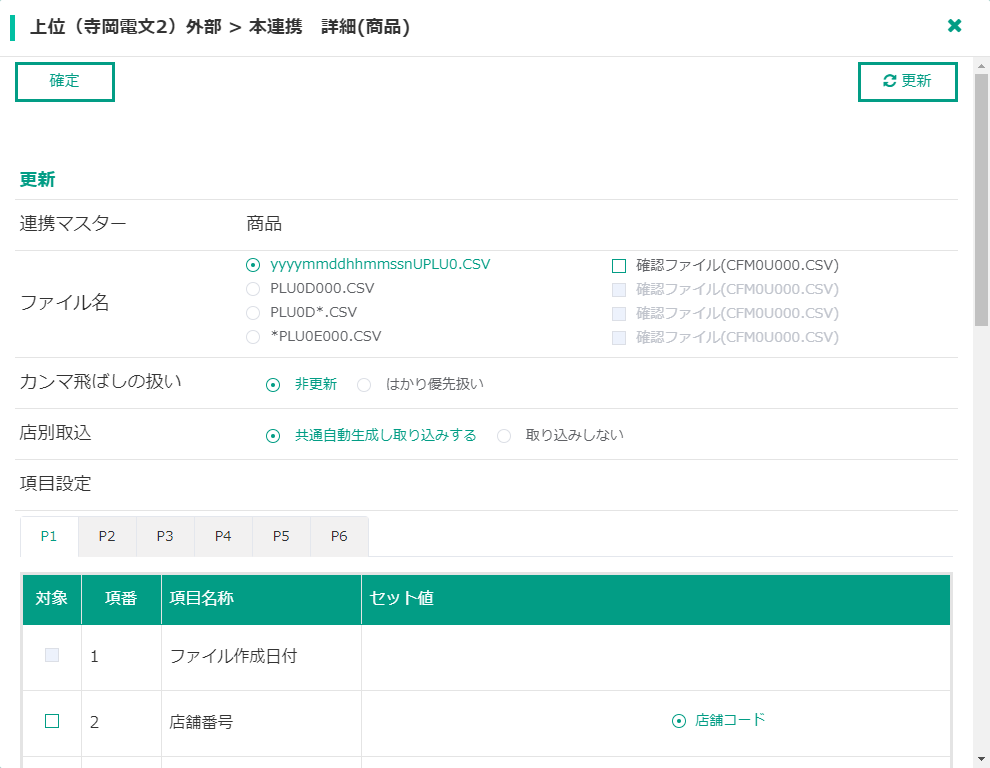Select the 店舗コード radio option
The image size is (990, 768).
(x=679, y=721)
